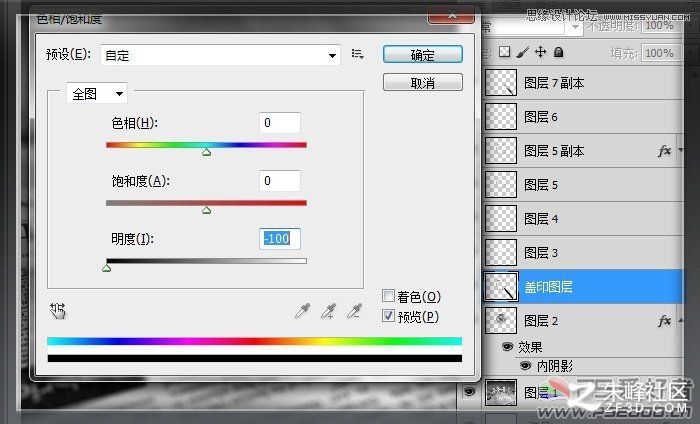Close the Hue/Saturation dialog
This screenshot has width=700, height=424.
tap(451, 15)
